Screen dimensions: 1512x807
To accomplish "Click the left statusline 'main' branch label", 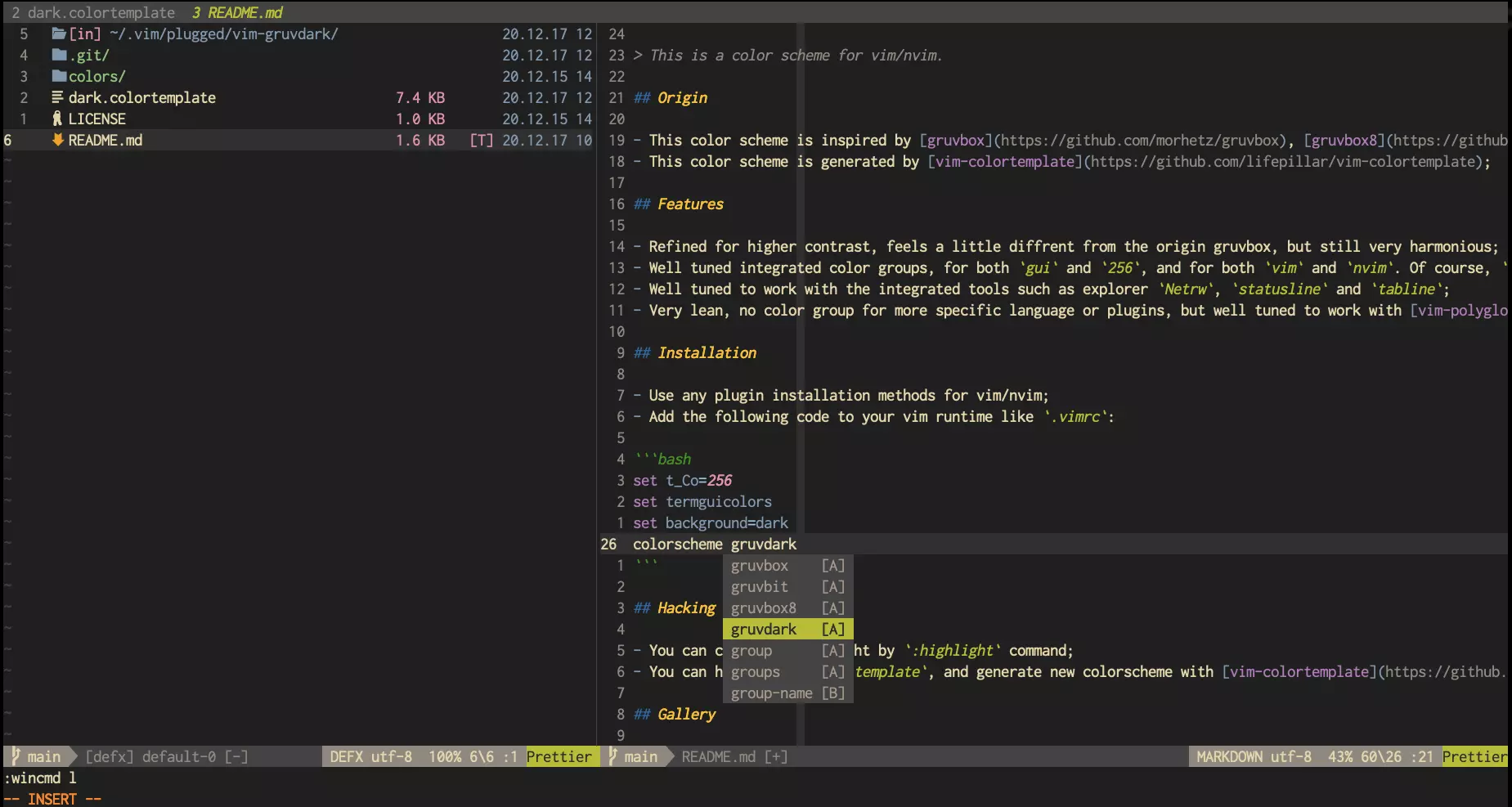I will pos(44,757).
